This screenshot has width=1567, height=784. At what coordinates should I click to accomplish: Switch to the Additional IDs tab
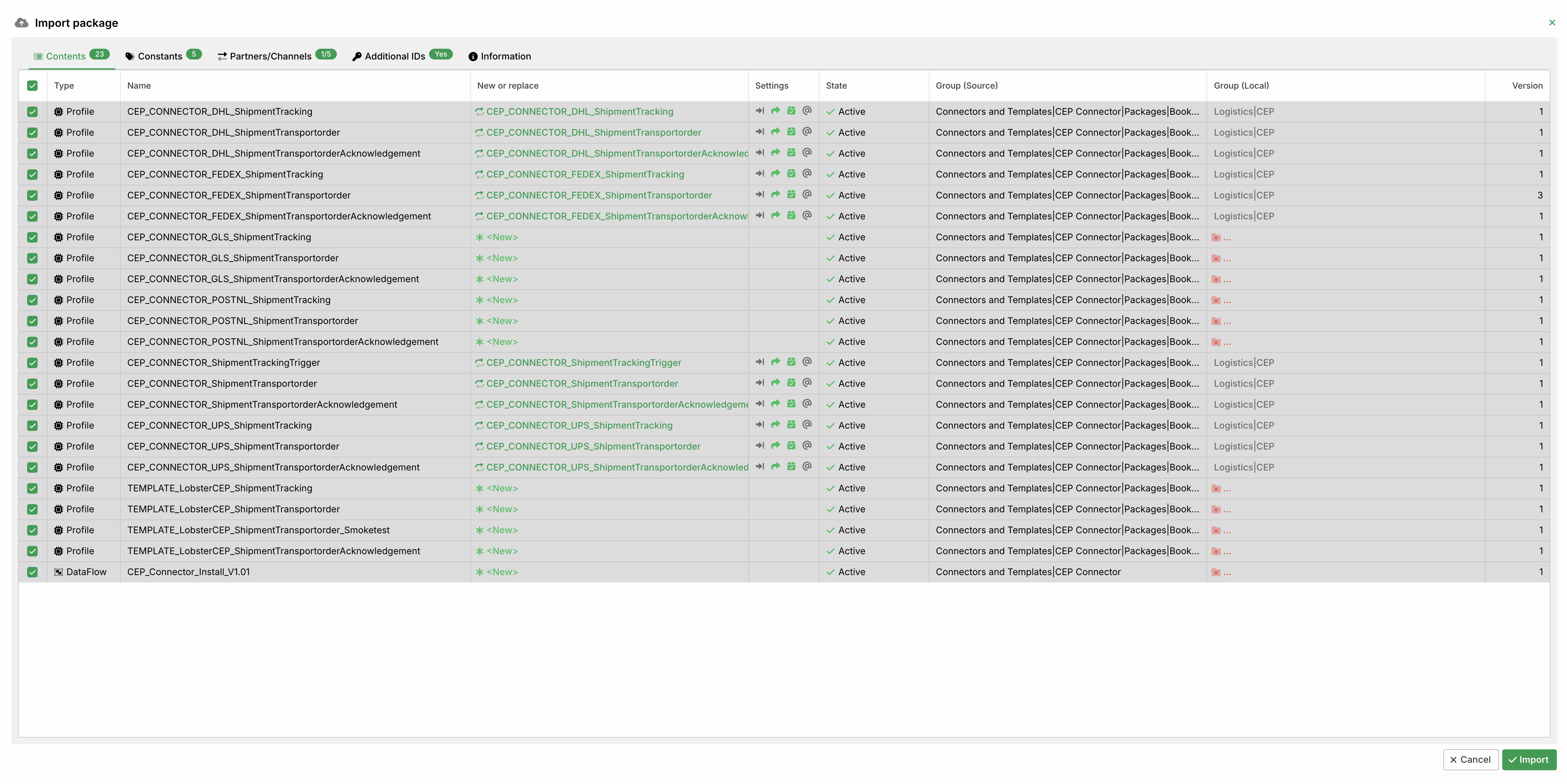[402, 56]
